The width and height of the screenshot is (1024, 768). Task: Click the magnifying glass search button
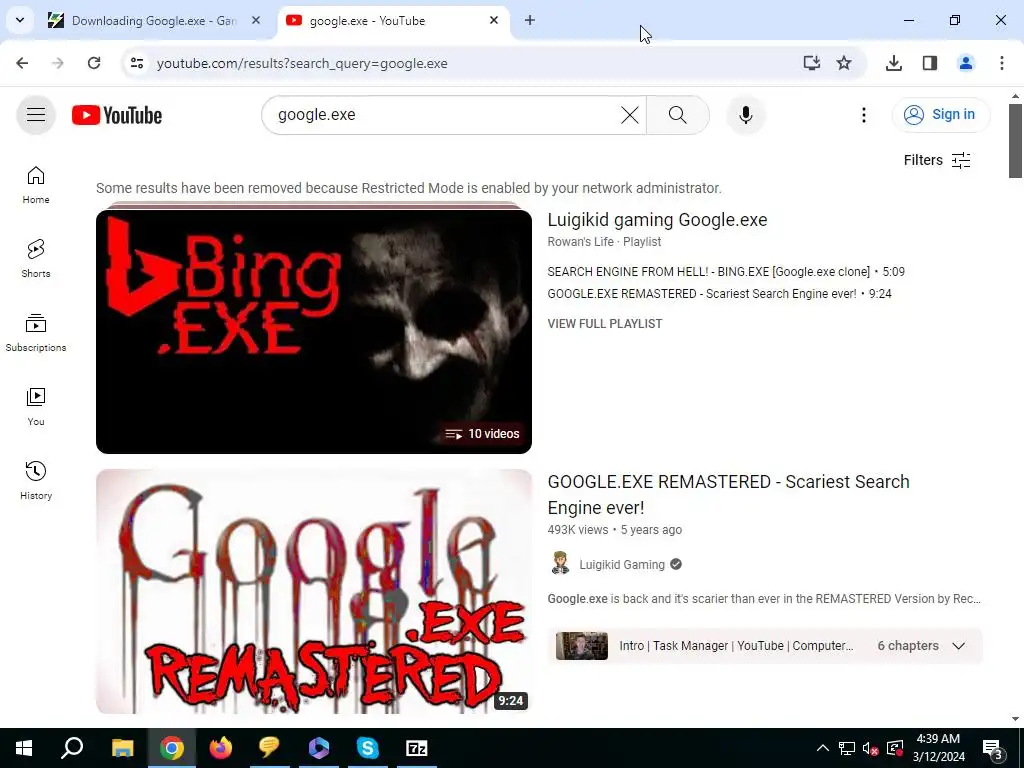678,115
